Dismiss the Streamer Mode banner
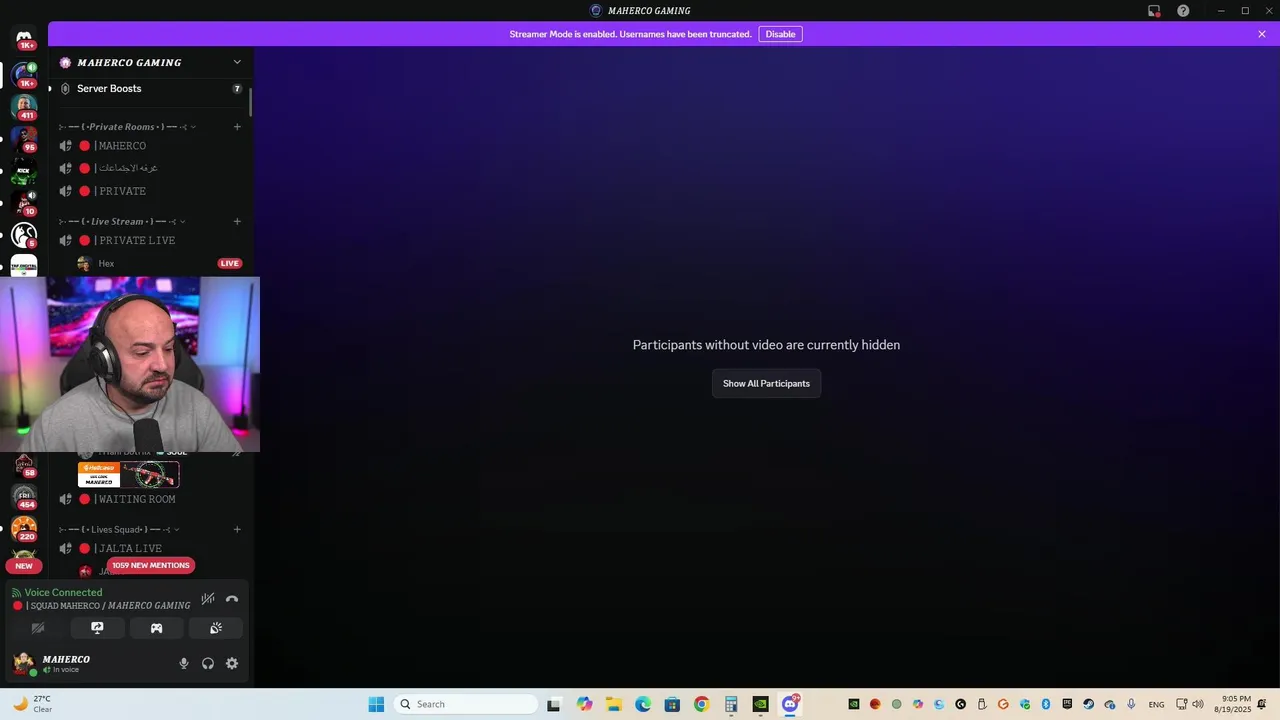This screenshot has height=720, width=1280. click(x=1262, y=34)
